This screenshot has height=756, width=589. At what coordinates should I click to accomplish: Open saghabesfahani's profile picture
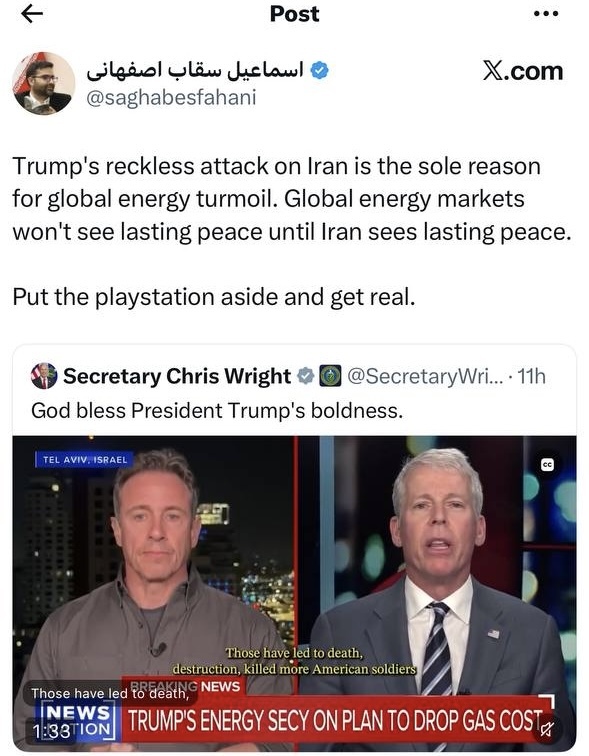tap(43, 83)
